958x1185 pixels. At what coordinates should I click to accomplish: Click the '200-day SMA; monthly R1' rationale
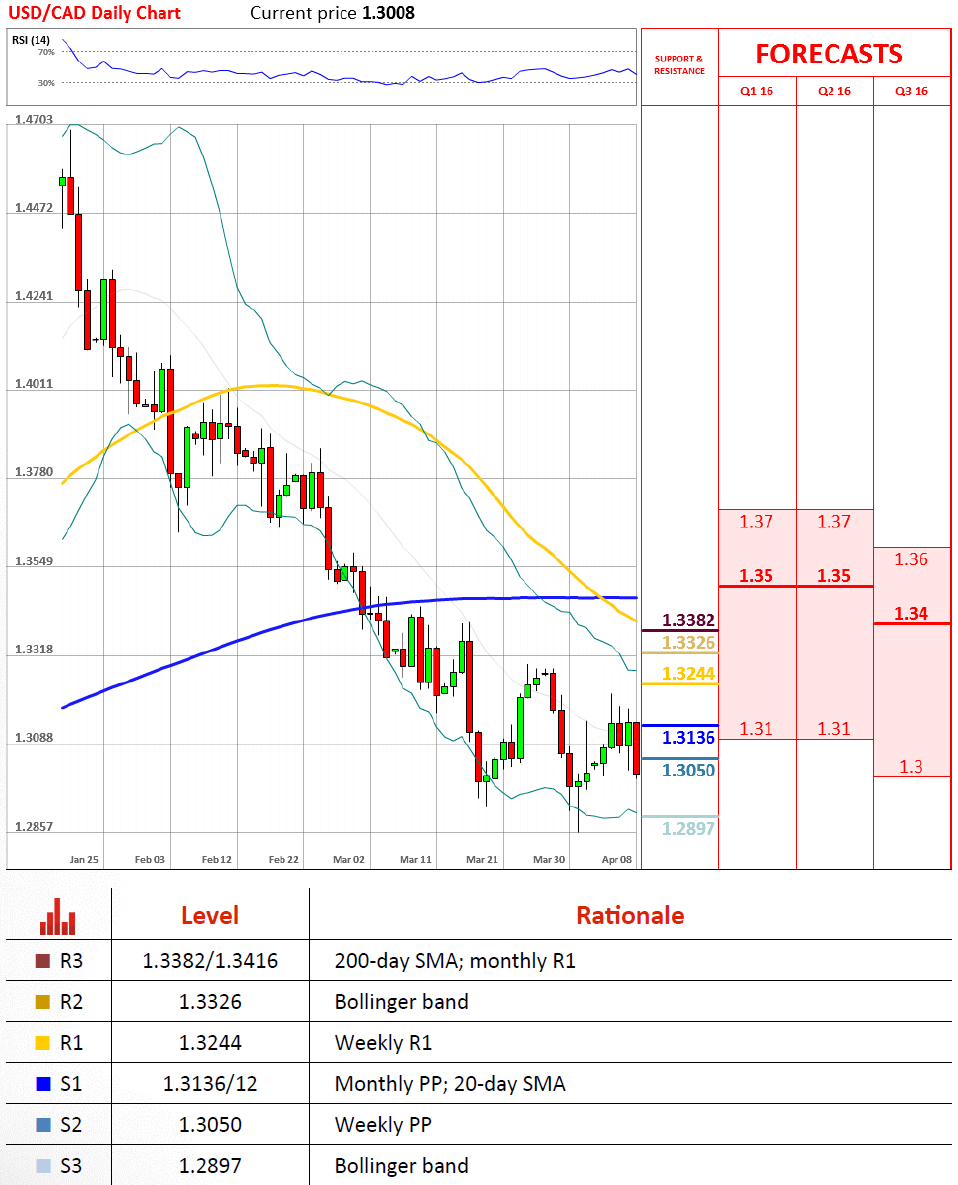tap(455, 961)
